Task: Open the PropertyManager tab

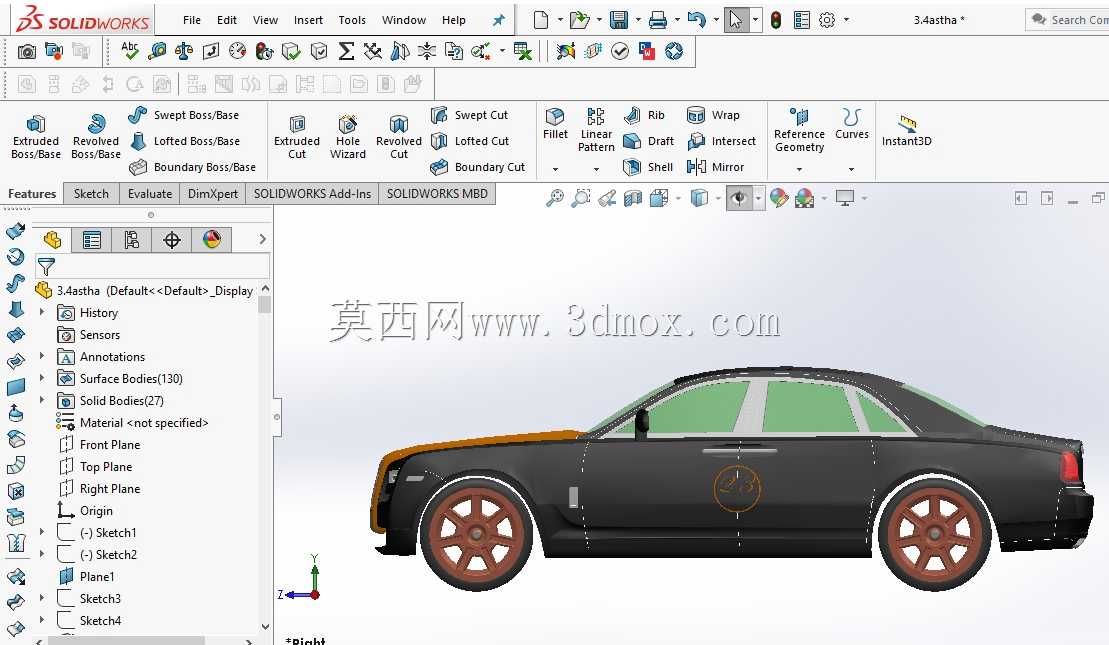Action: pyautogui.click(x=92, y=240)
